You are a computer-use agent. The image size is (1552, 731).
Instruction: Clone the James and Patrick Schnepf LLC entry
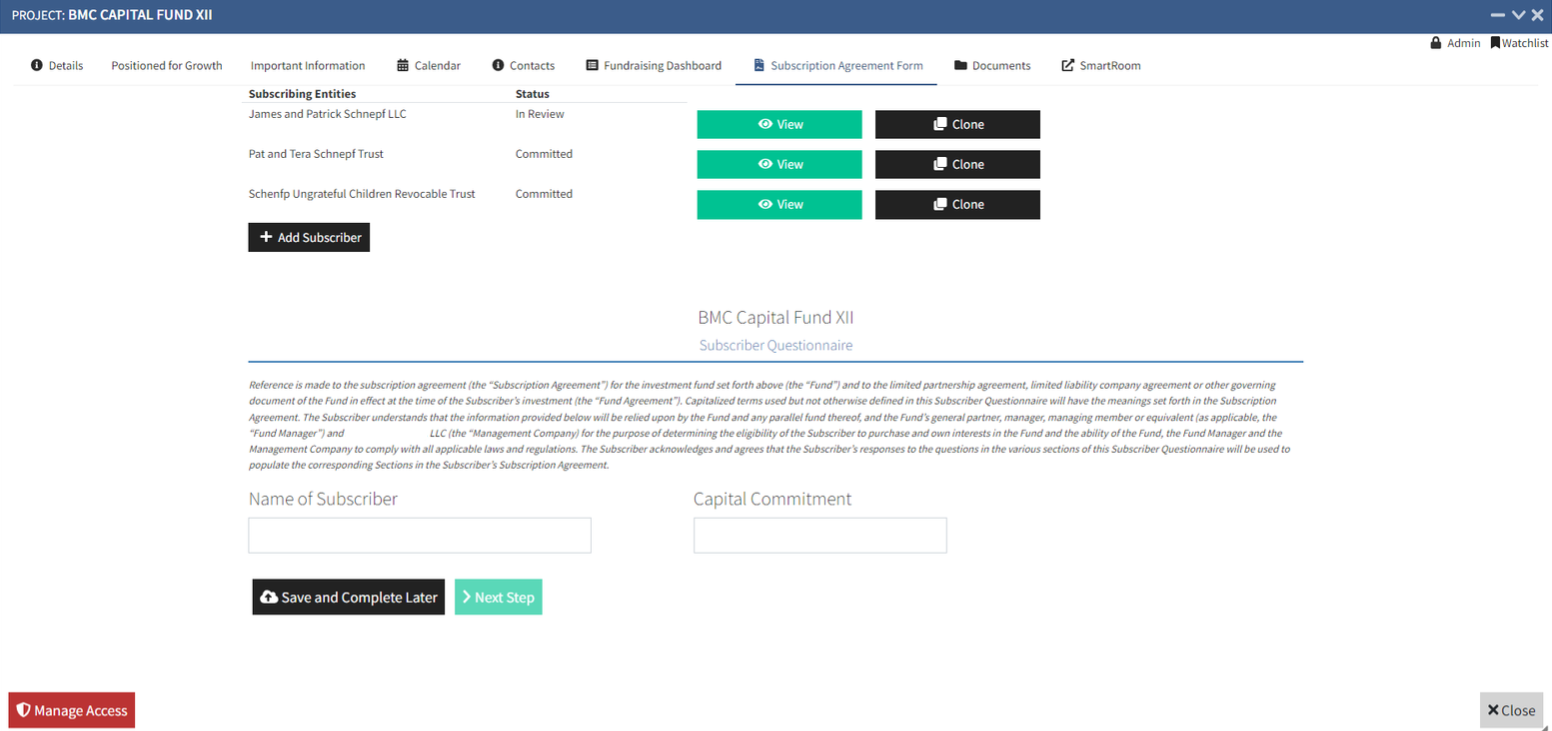click(x=957, y=124)
